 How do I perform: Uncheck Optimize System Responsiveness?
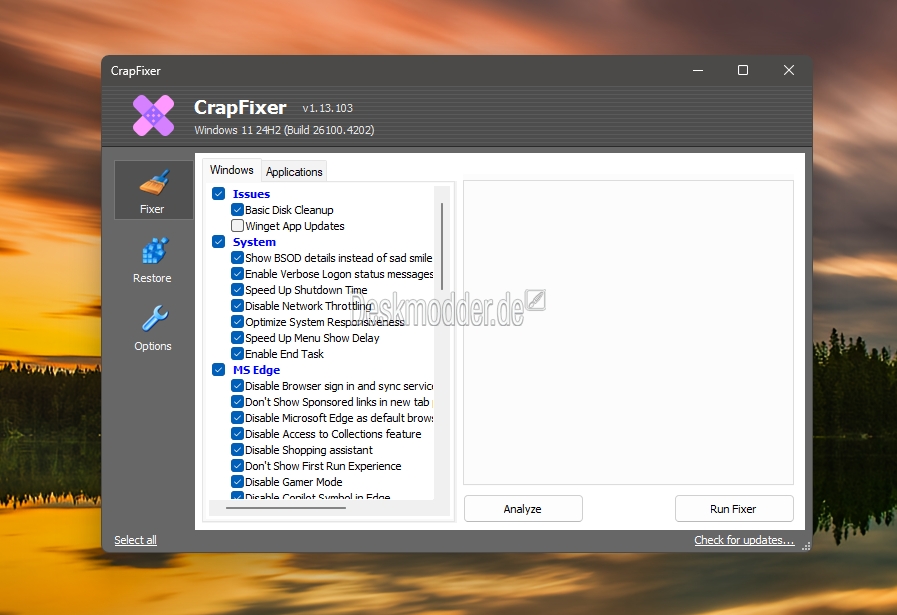[237, 322]
